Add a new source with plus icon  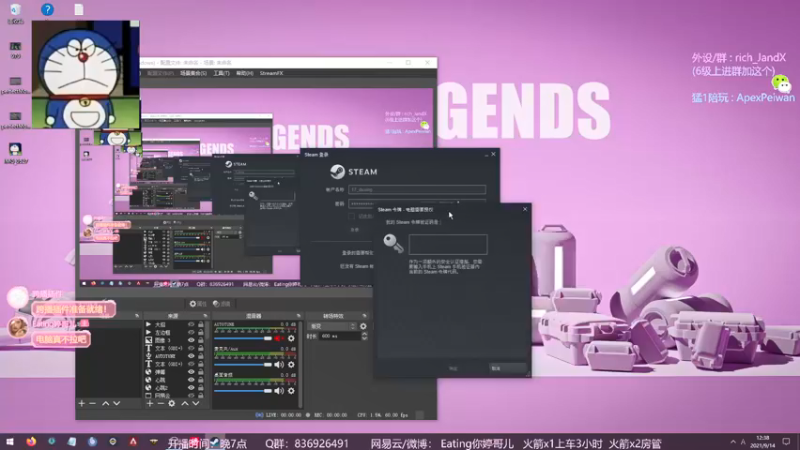(149, 403)
